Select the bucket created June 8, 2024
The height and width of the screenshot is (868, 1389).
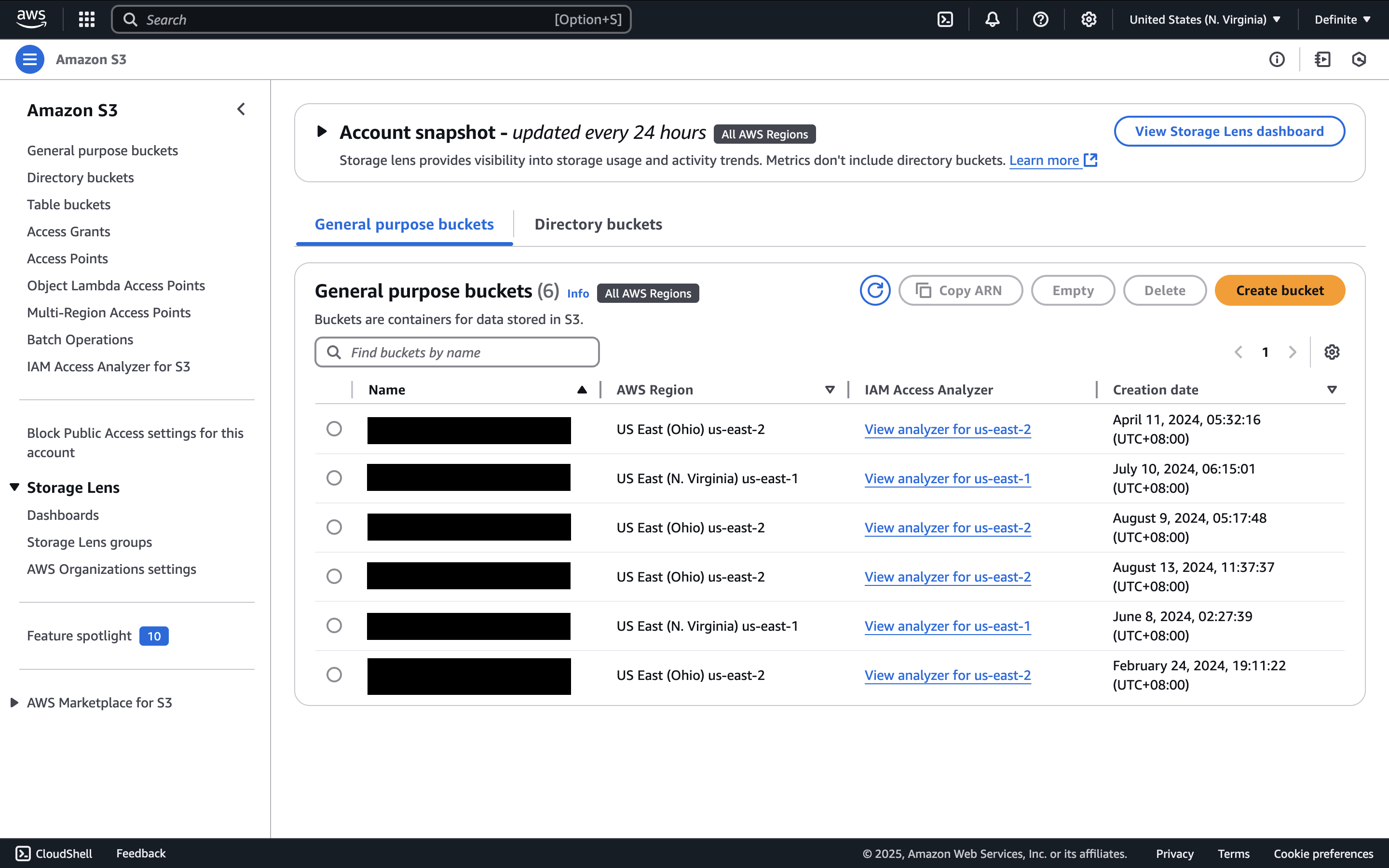(334, 625)
